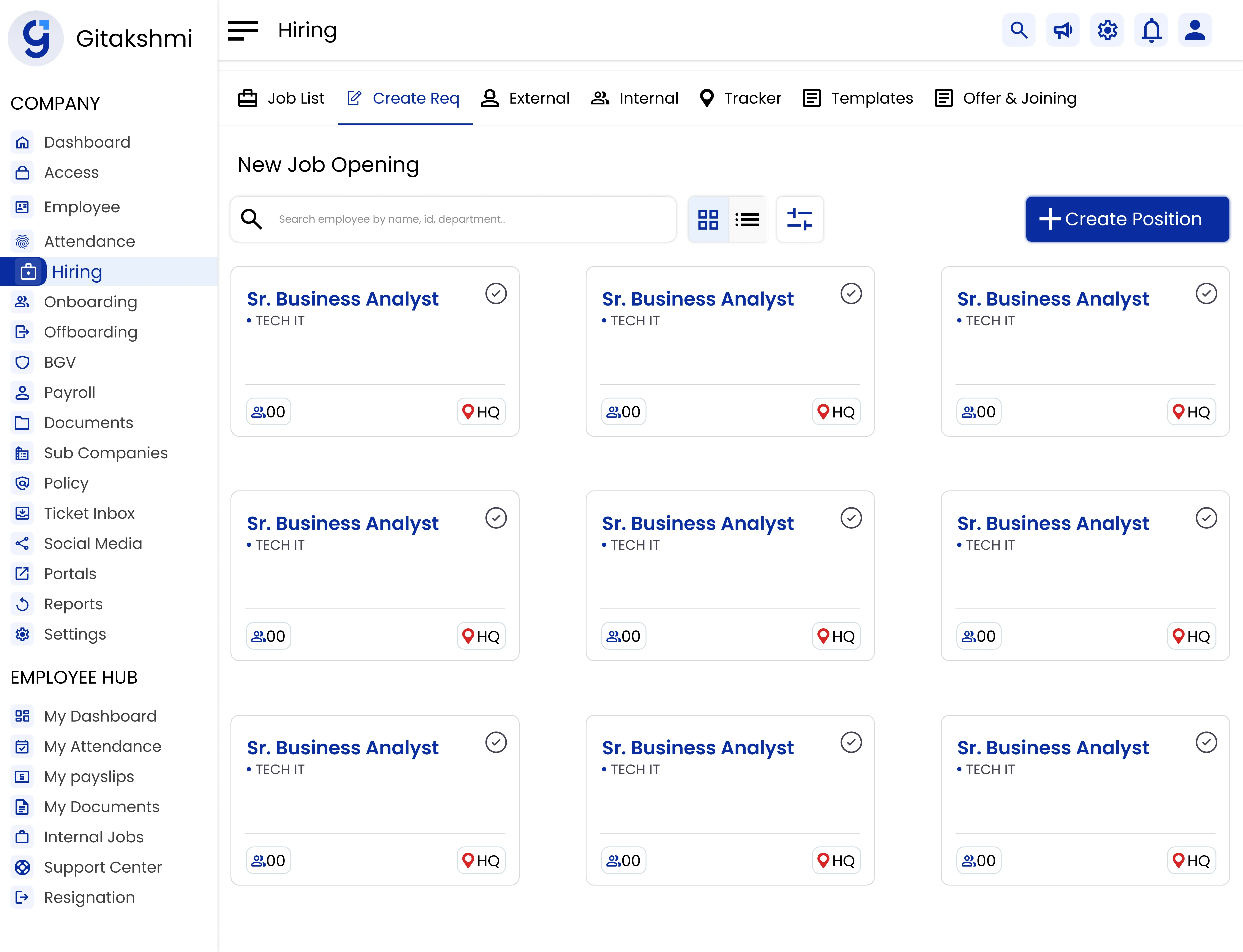1243x952 pixels.
Task: Open announcements via the megaphone icon
Action: (1063, 30)
